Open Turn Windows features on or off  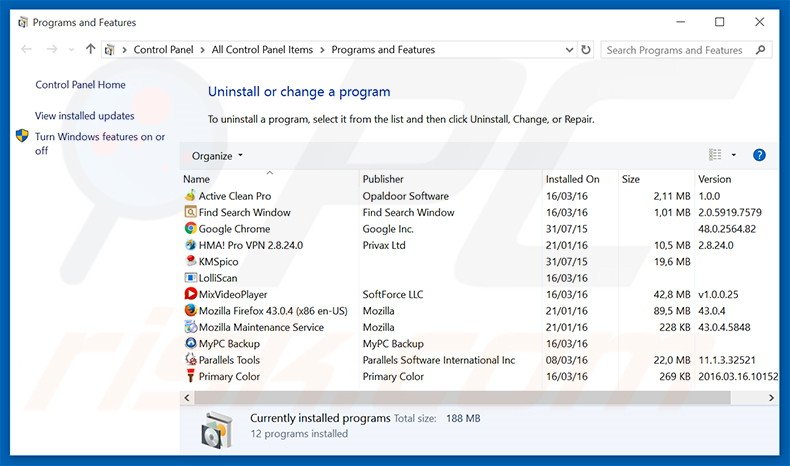100,144
